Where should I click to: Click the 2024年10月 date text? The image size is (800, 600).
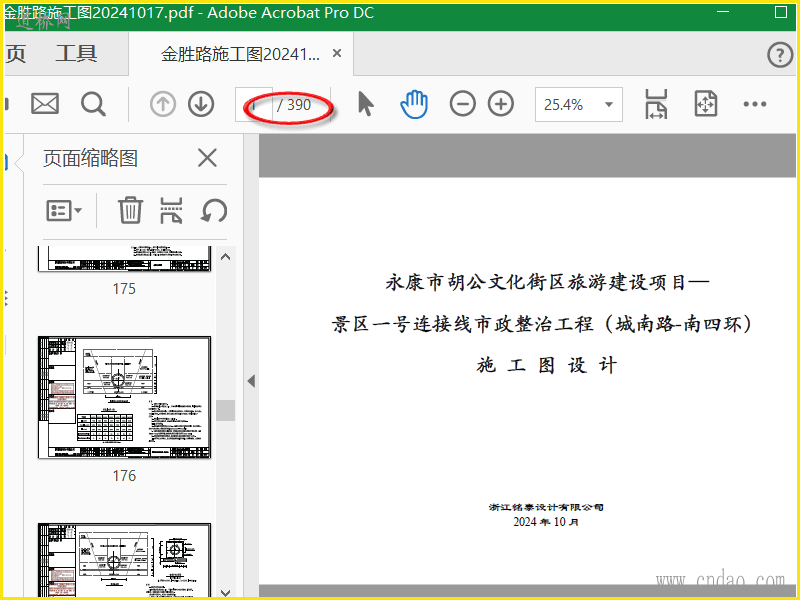pos(546,521)
